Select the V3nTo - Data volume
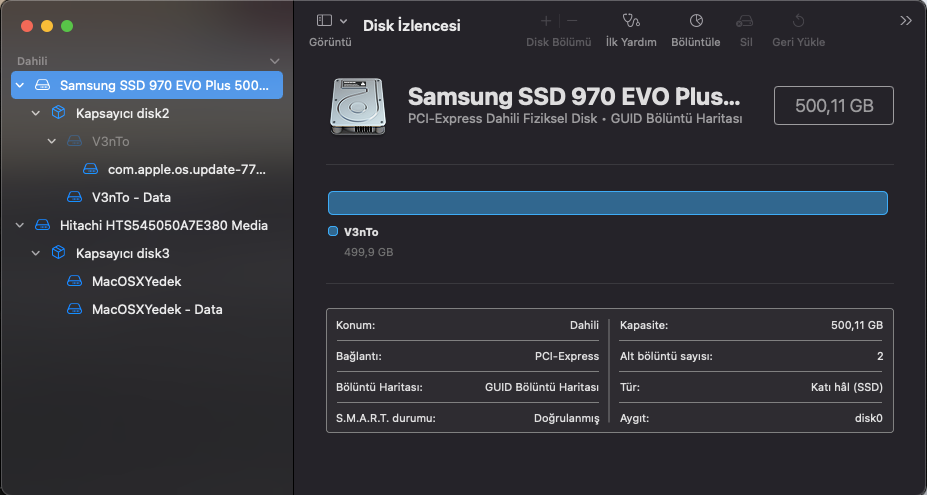 [130, 197]
